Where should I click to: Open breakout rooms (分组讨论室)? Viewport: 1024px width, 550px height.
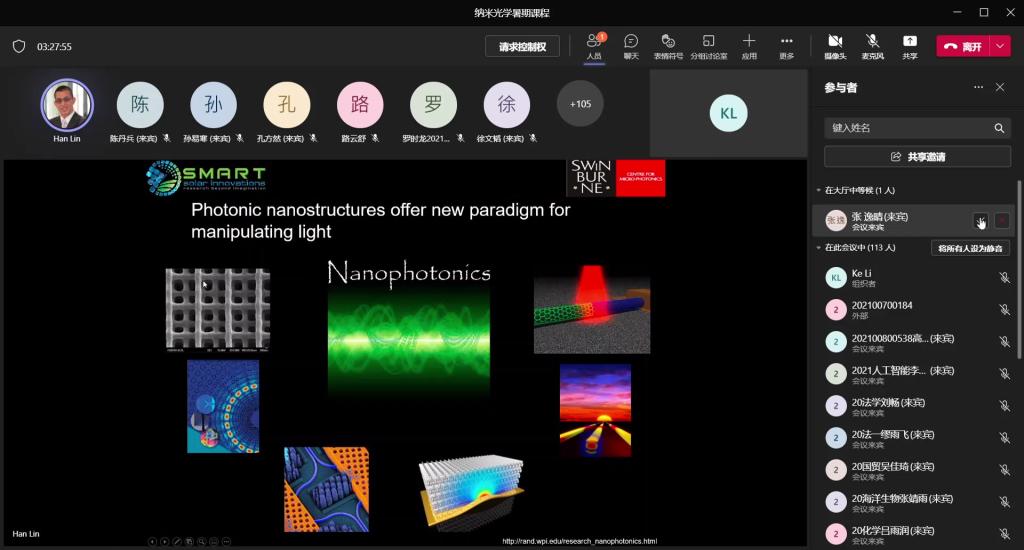click(x=709, y=46)
